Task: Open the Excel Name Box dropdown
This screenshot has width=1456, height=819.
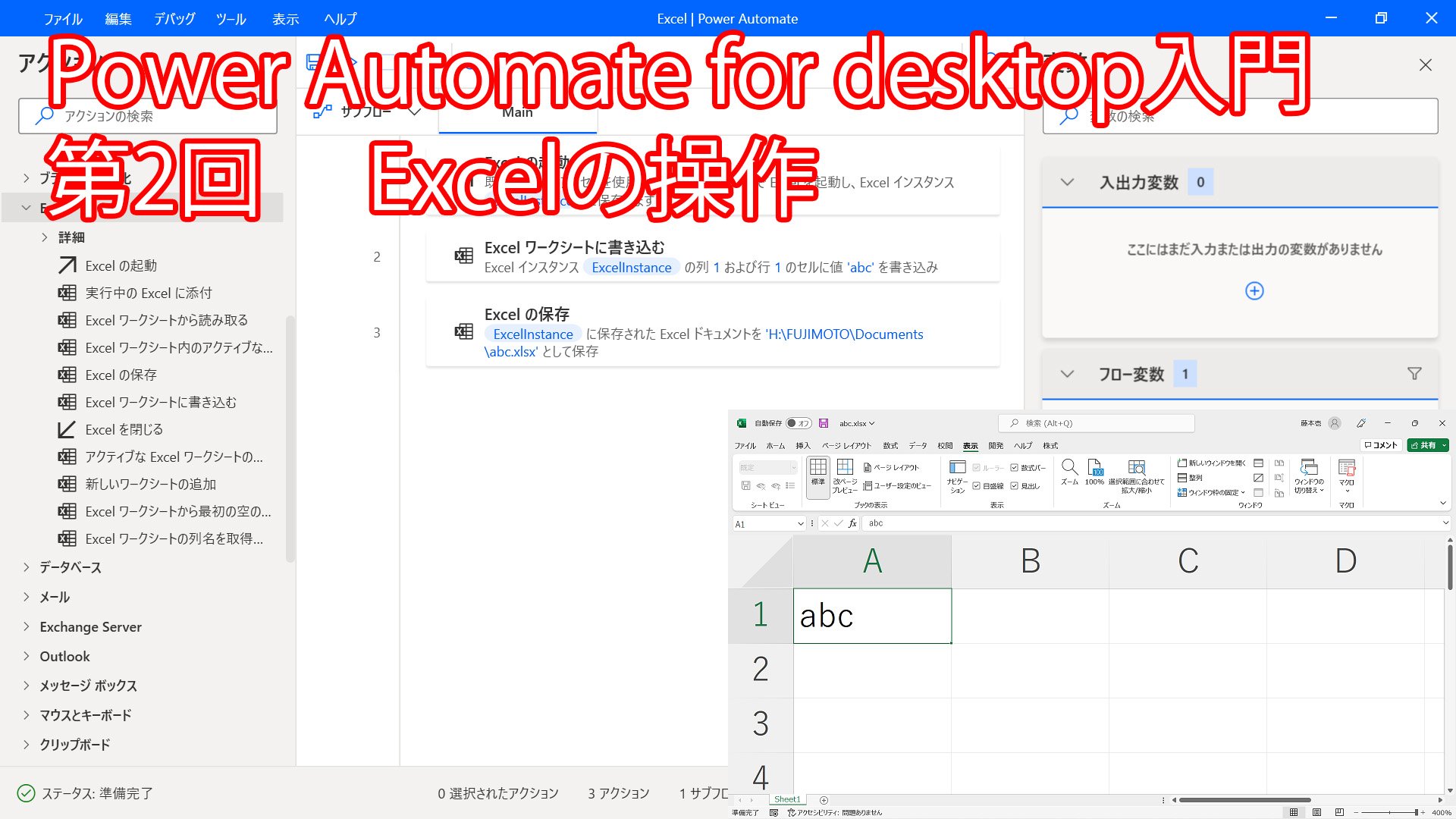Action: click(800, 523)
